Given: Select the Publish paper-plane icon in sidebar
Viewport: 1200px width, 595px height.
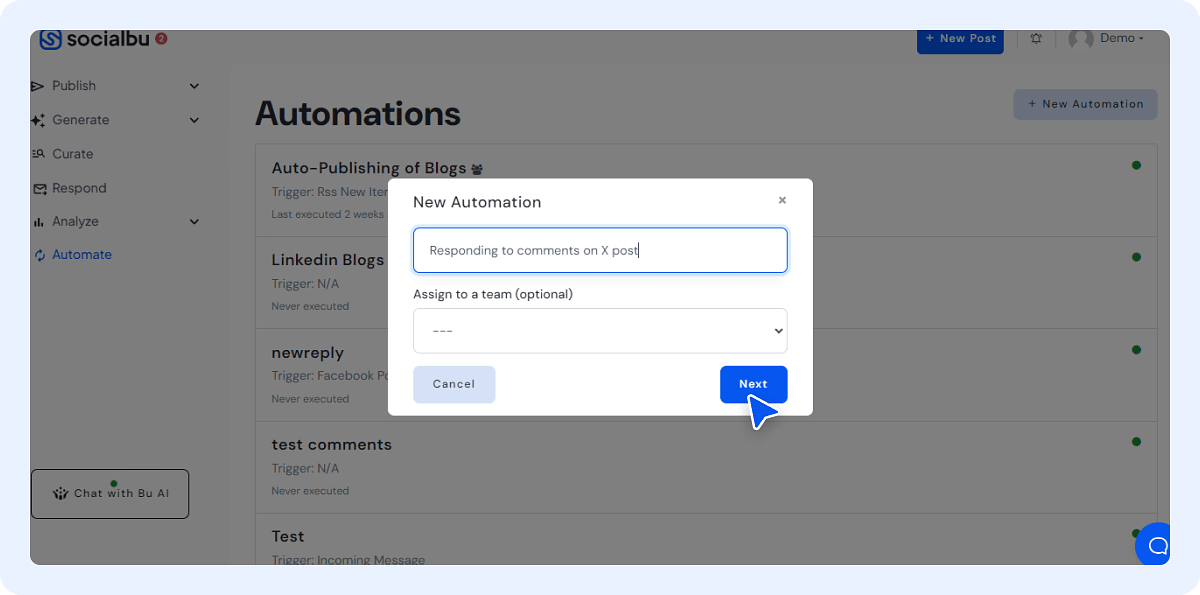Looking at the screenshot, I should [x=38, y=85].
